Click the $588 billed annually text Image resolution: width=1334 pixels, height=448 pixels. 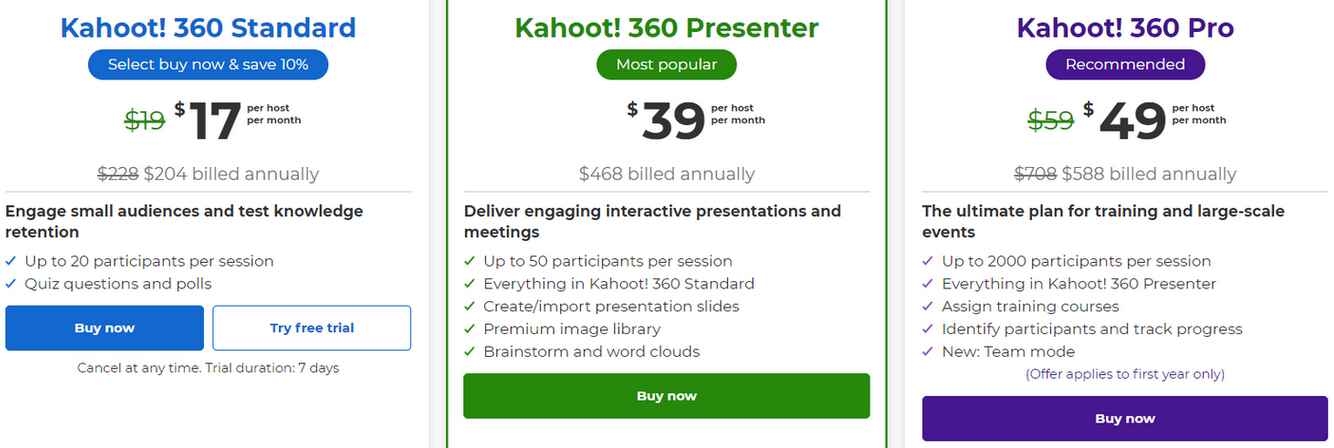pyautogui.click(x=1149, y=174)
